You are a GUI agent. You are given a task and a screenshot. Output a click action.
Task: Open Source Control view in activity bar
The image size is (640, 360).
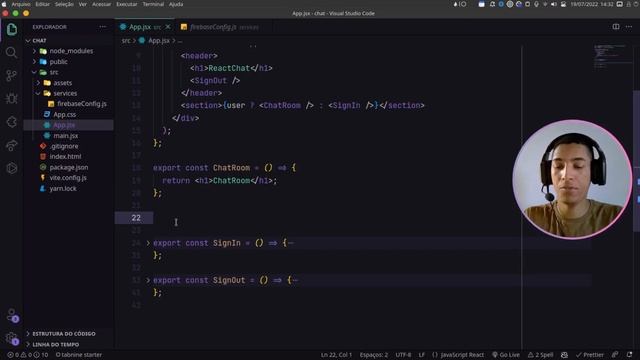click(11, 76)
